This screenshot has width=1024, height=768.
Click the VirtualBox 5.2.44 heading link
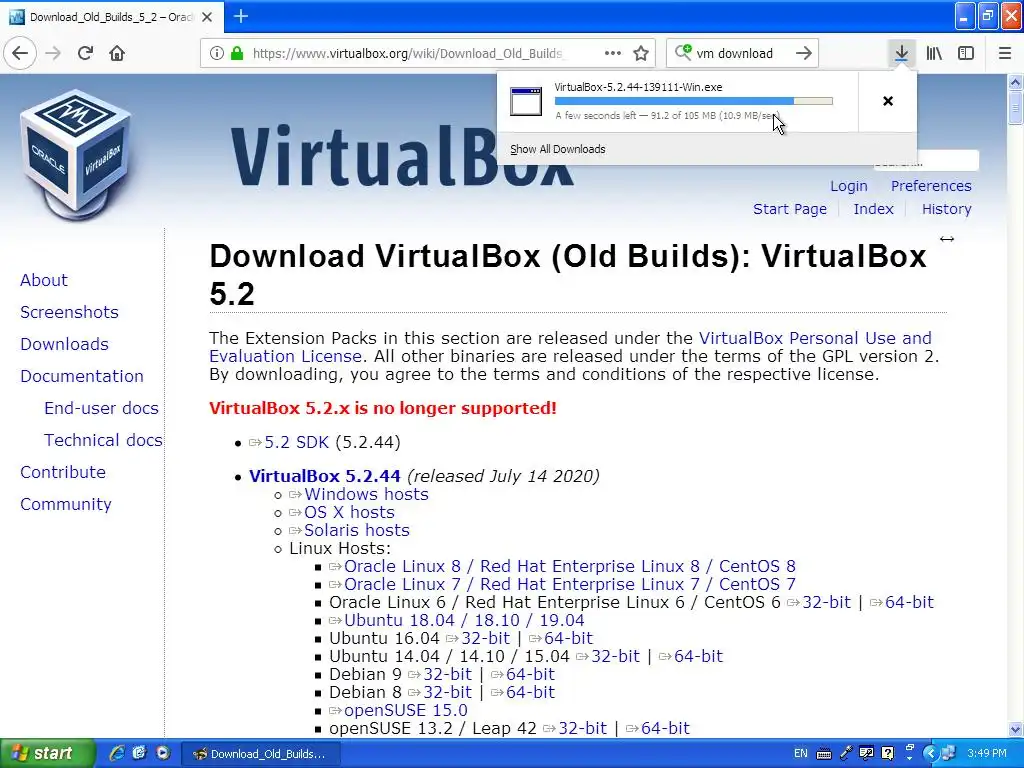pyautogui.click(x=325, y=476)
